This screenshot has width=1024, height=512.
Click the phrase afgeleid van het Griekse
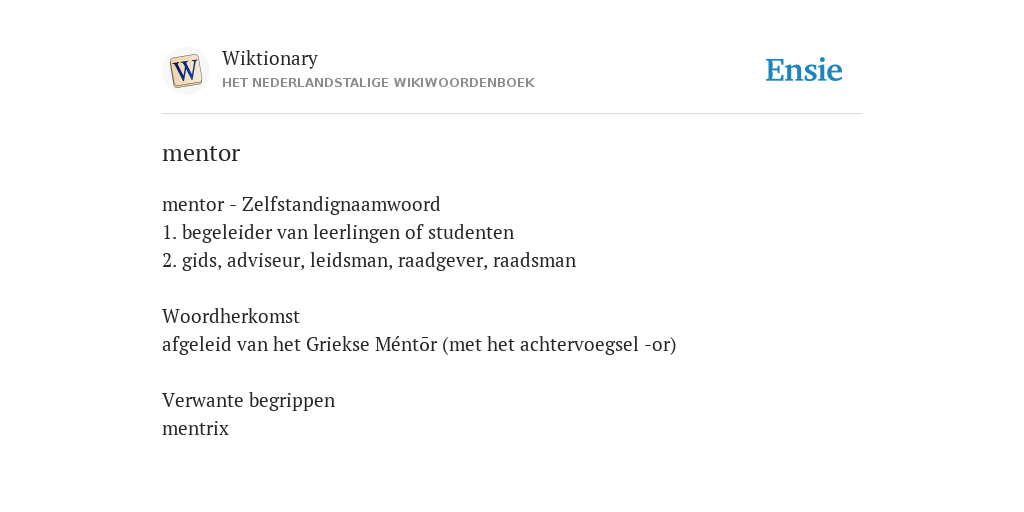point(266,345)
